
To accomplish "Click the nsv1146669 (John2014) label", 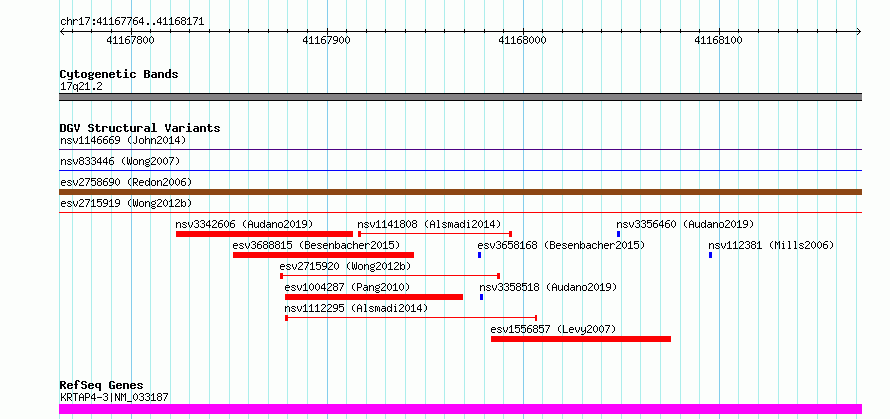I will pos(123,140).
